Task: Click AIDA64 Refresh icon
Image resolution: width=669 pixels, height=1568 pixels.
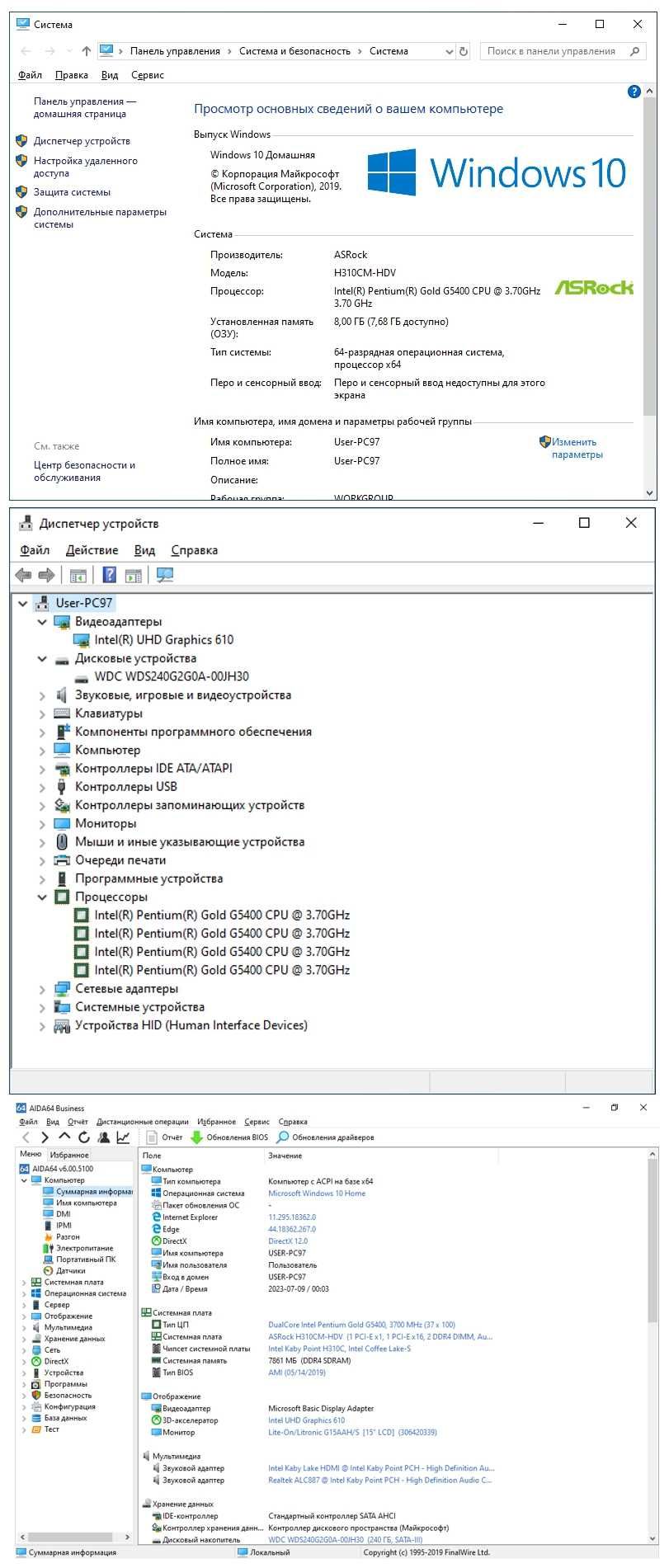Action: click(x=84, y=1137)
